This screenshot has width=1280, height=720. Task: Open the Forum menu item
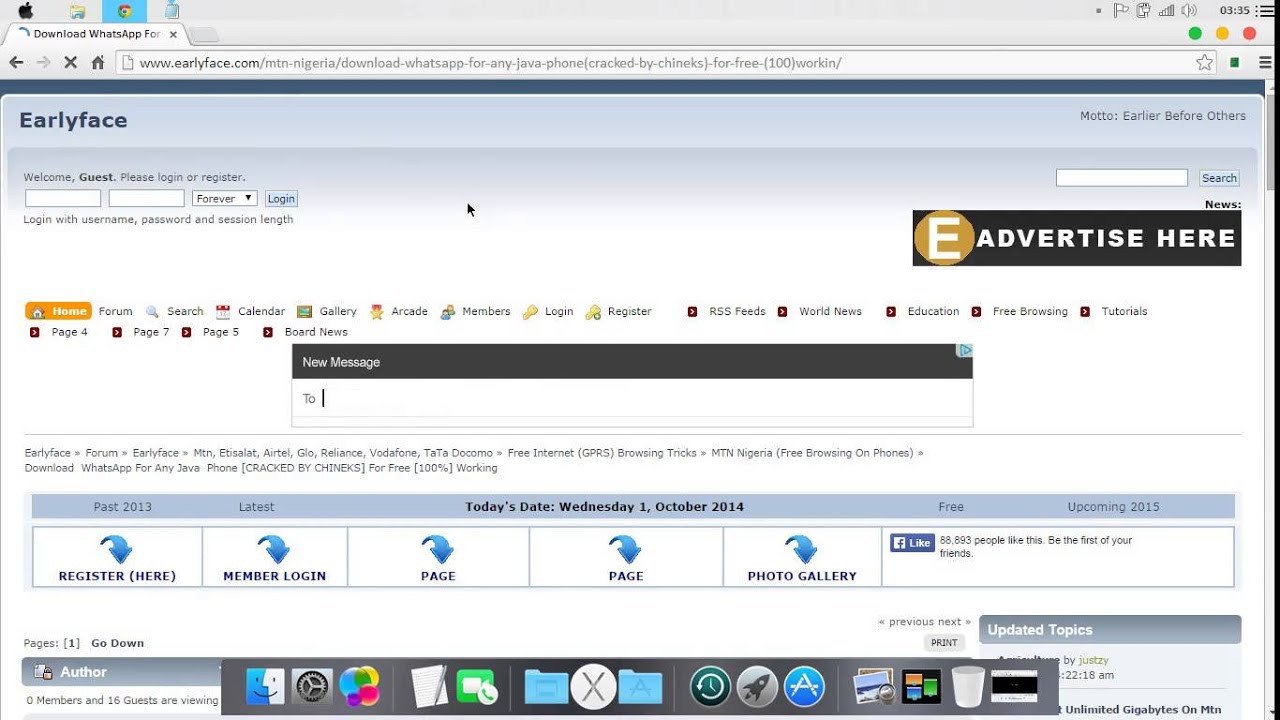(x=115, y=311)
